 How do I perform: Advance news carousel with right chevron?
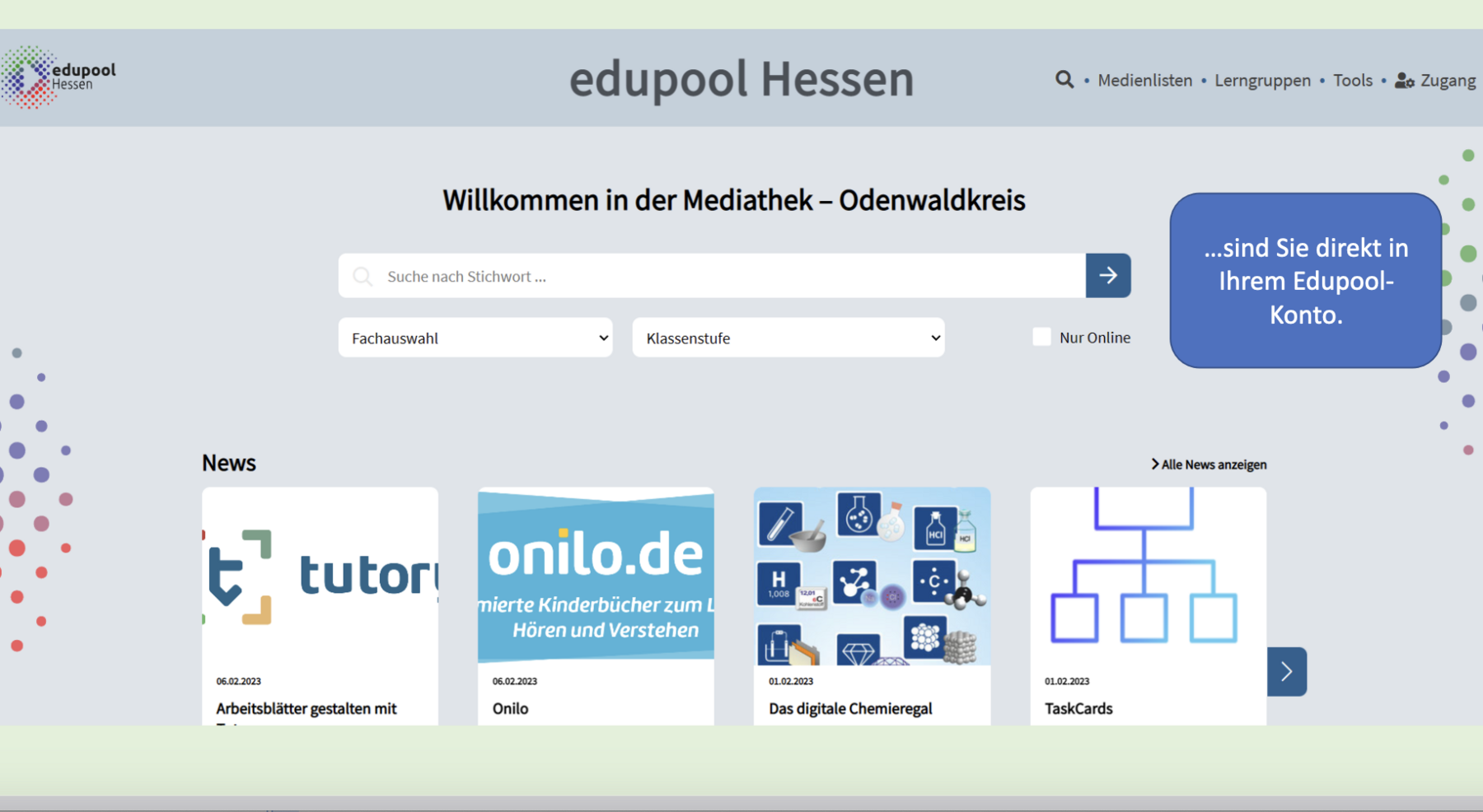click(x=1287, y=672)
